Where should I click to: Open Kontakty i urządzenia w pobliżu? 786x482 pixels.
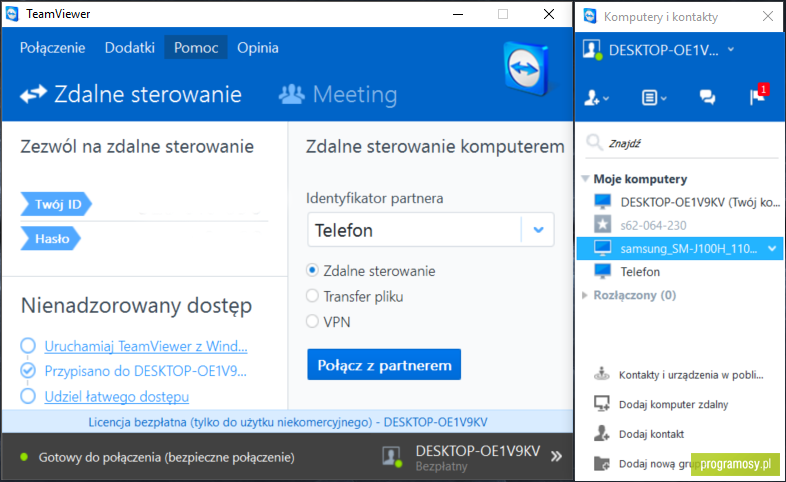[691, 375]
